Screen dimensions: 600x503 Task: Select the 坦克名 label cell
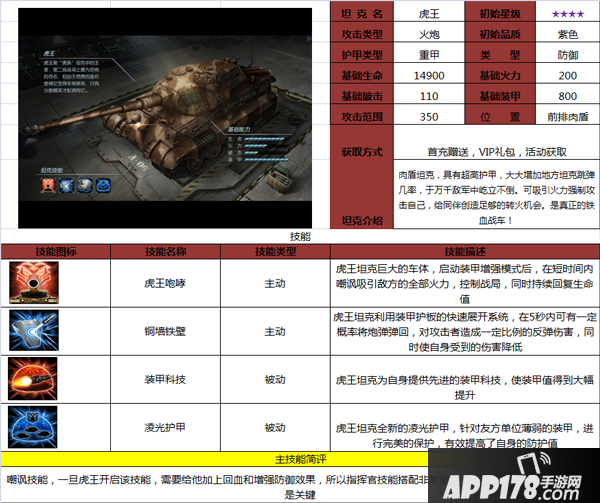click(x=361, y=14)
